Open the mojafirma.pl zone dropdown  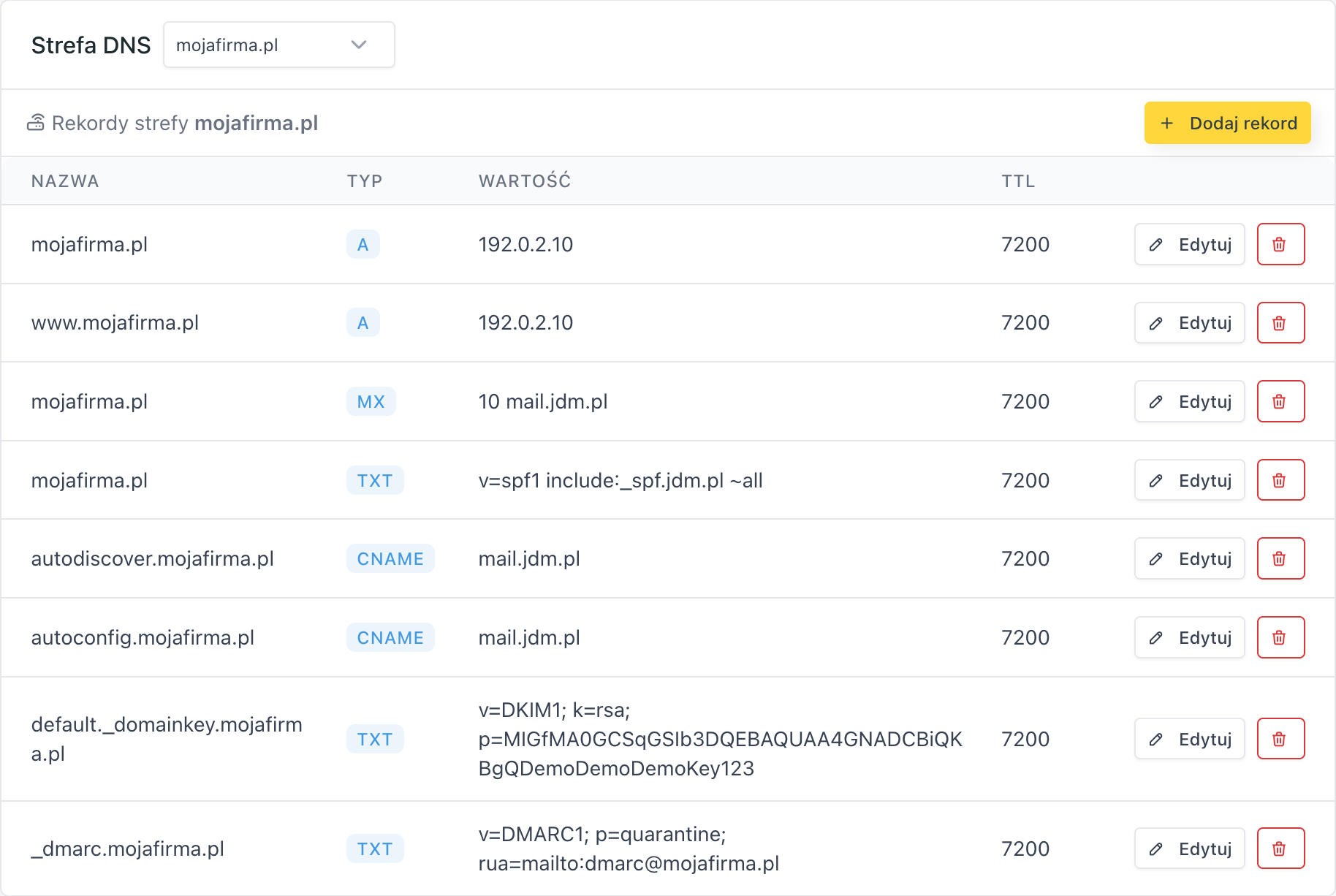pos(279,45)
